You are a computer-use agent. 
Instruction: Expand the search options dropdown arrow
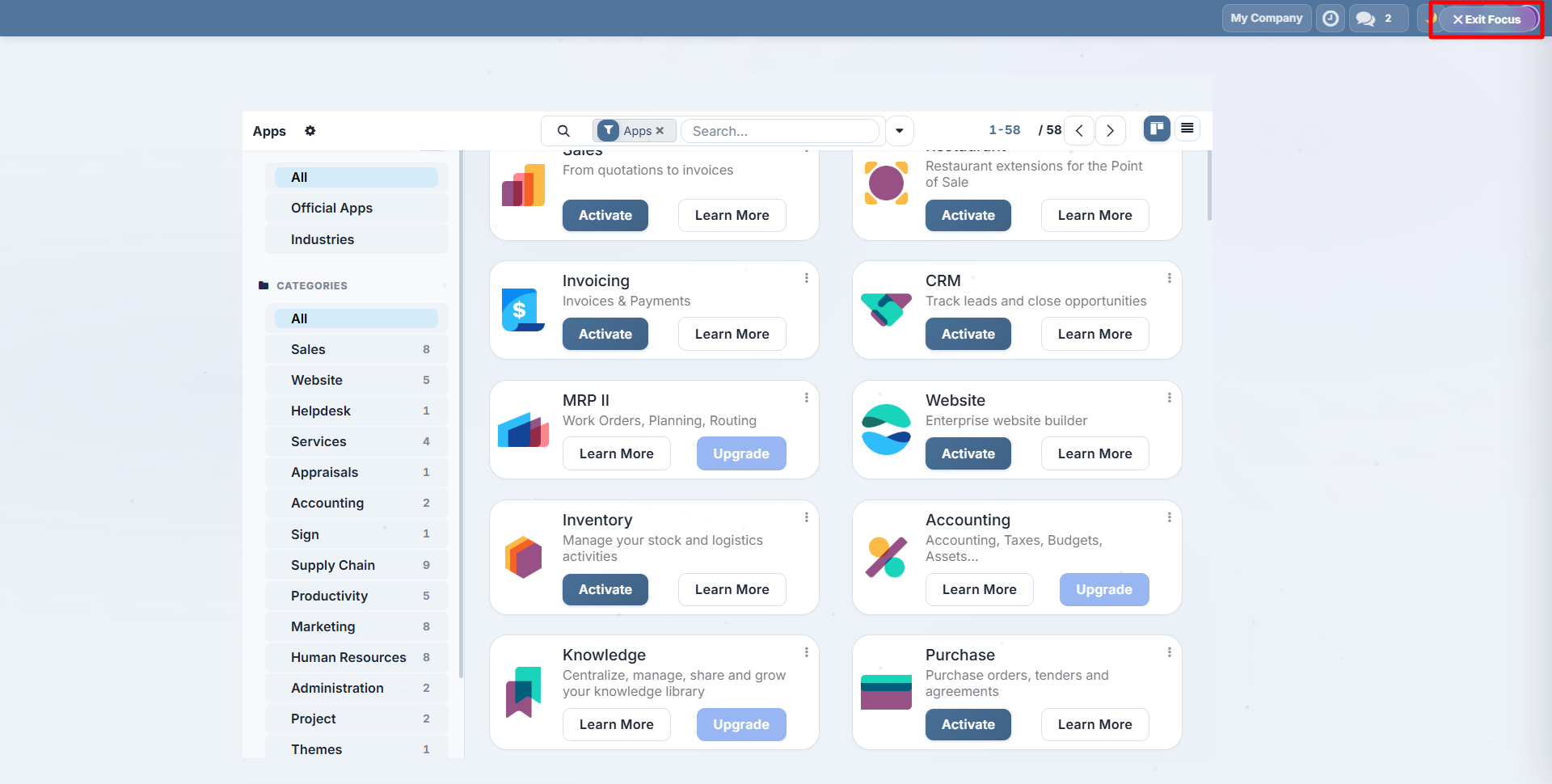coord(900,131)
